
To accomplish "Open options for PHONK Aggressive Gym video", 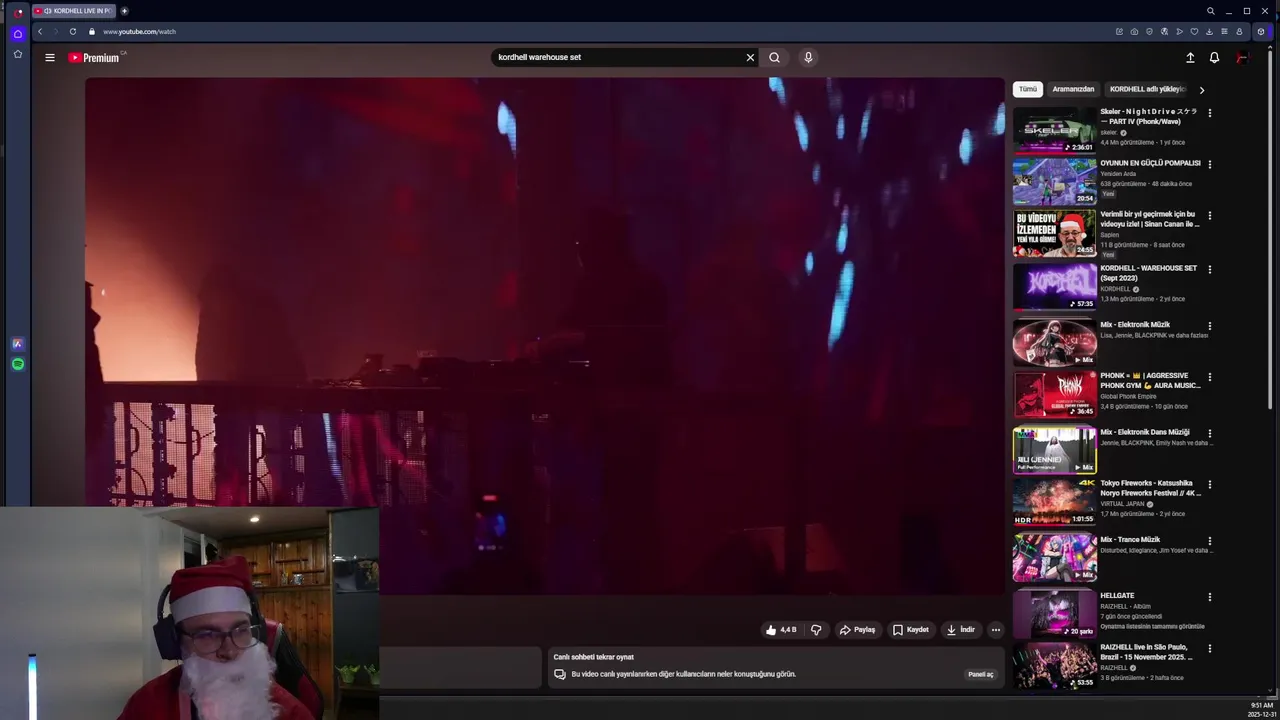I will tap(1209, 378).
